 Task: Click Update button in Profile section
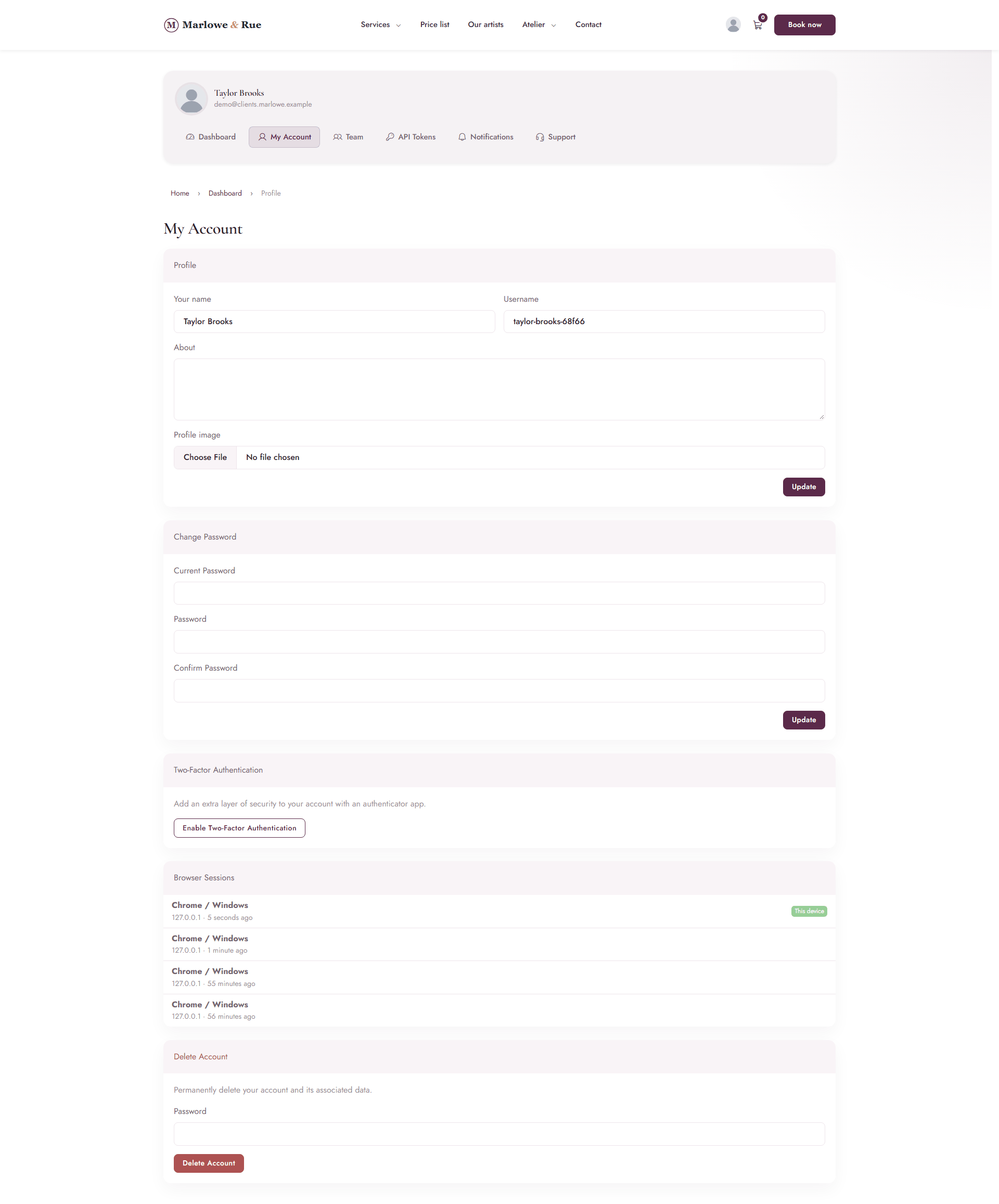[x=803, y=487]
